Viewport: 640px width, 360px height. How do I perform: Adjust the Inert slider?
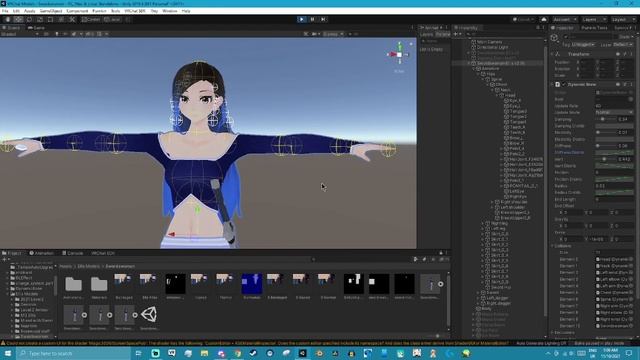[x=606, y=159]
